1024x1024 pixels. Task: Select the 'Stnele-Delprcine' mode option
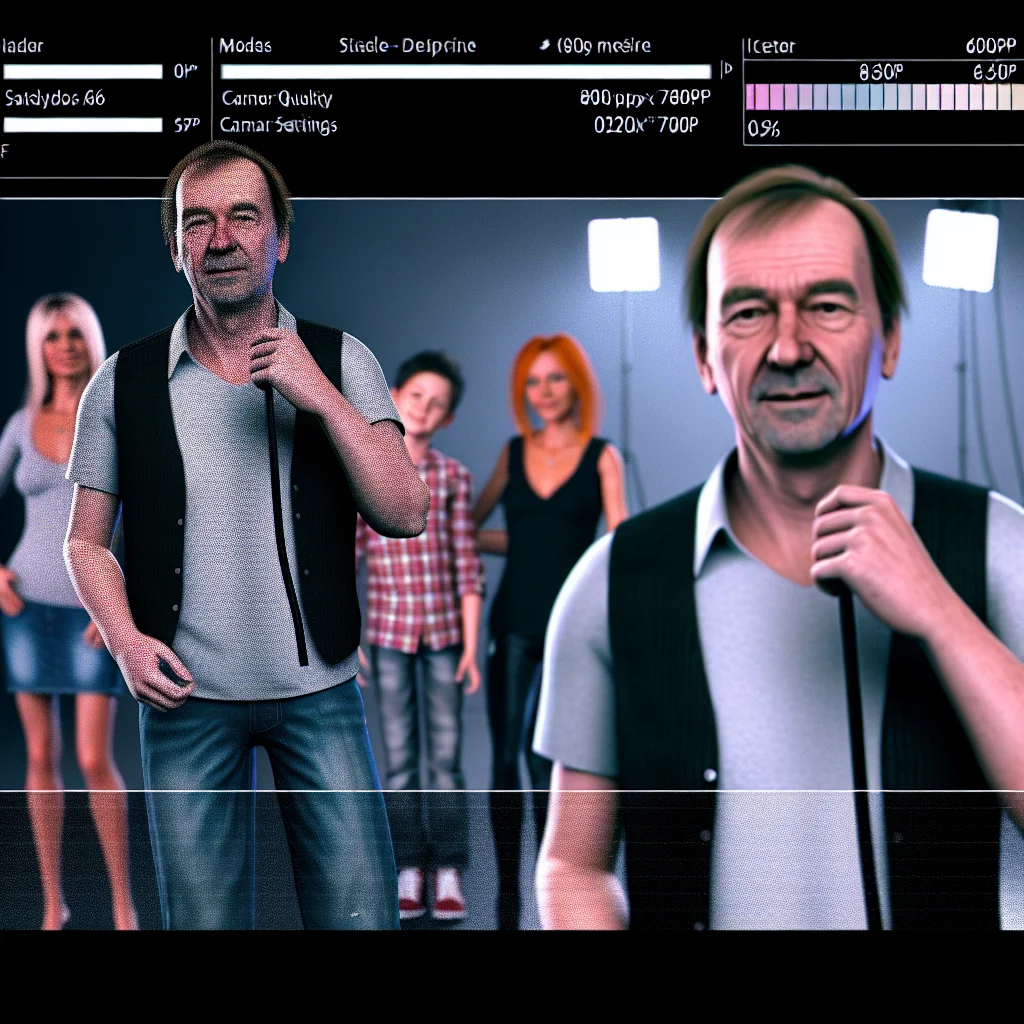[x=407, y=46]
